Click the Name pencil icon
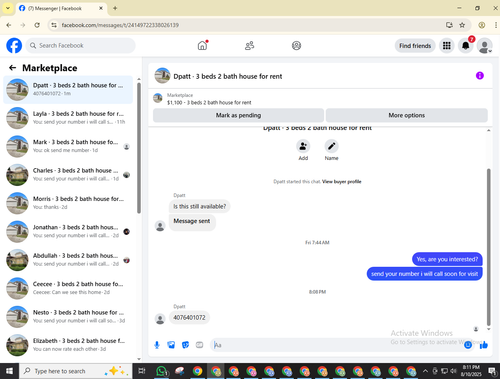This screenshot has width=500, height=379. (331, 146)
